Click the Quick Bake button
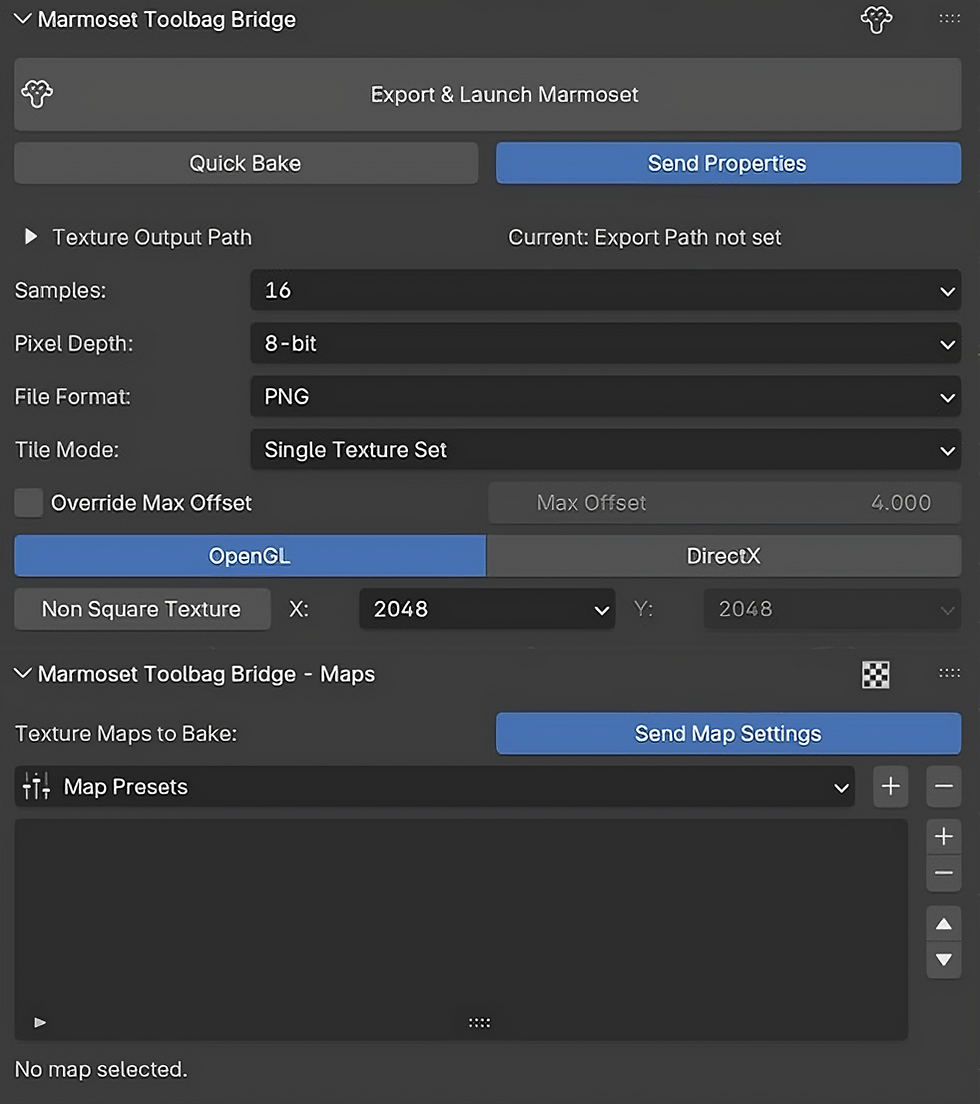Viewport: 980px width, 1104px height. coord(246,164)
